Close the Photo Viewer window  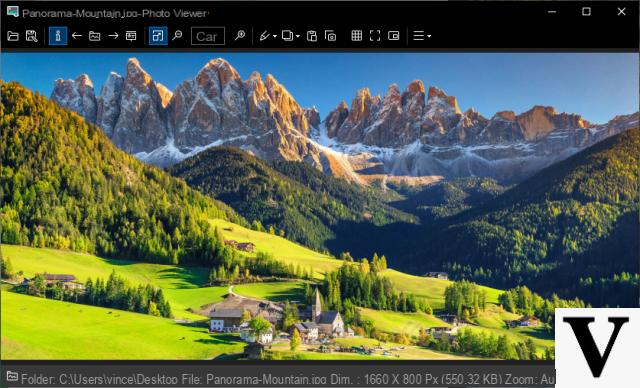pos(621,11)
